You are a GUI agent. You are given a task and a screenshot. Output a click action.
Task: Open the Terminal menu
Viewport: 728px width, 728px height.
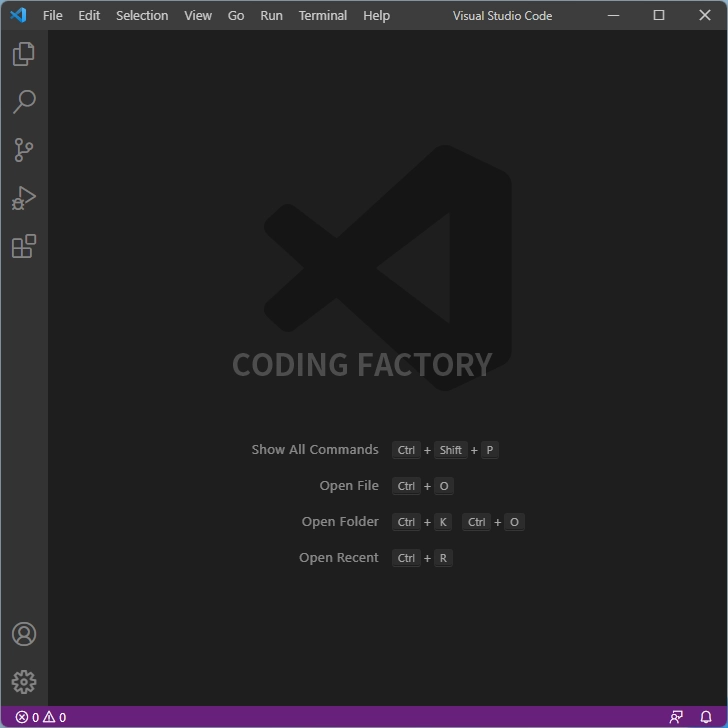click(x=323, y=16)
